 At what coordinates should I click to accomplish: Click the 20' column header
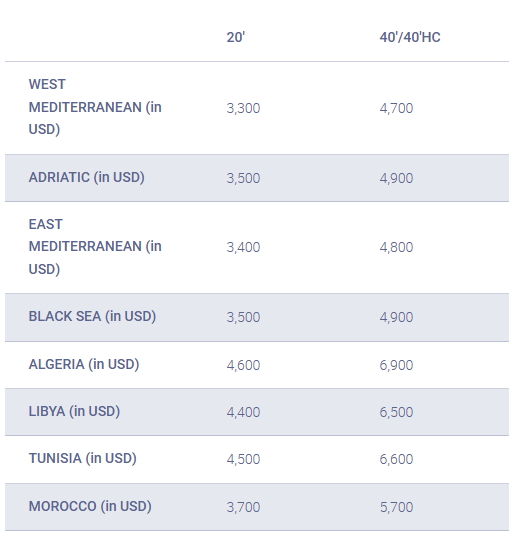pos(236,37)
